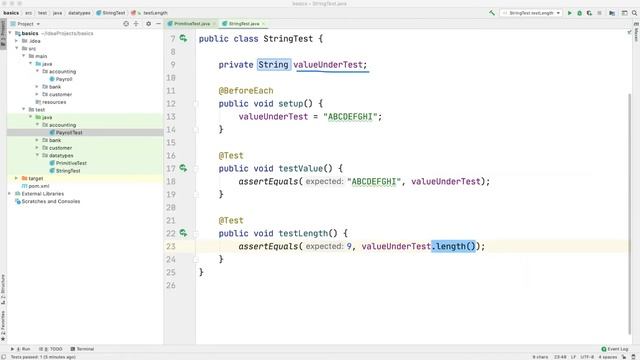
Task: Click Expand All icon in Project panel
Action: [136, 24]
